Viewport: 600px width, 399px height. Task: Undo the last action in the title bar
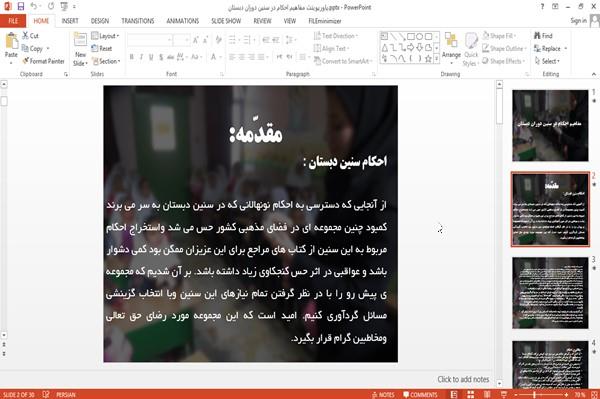pos(34,7)
